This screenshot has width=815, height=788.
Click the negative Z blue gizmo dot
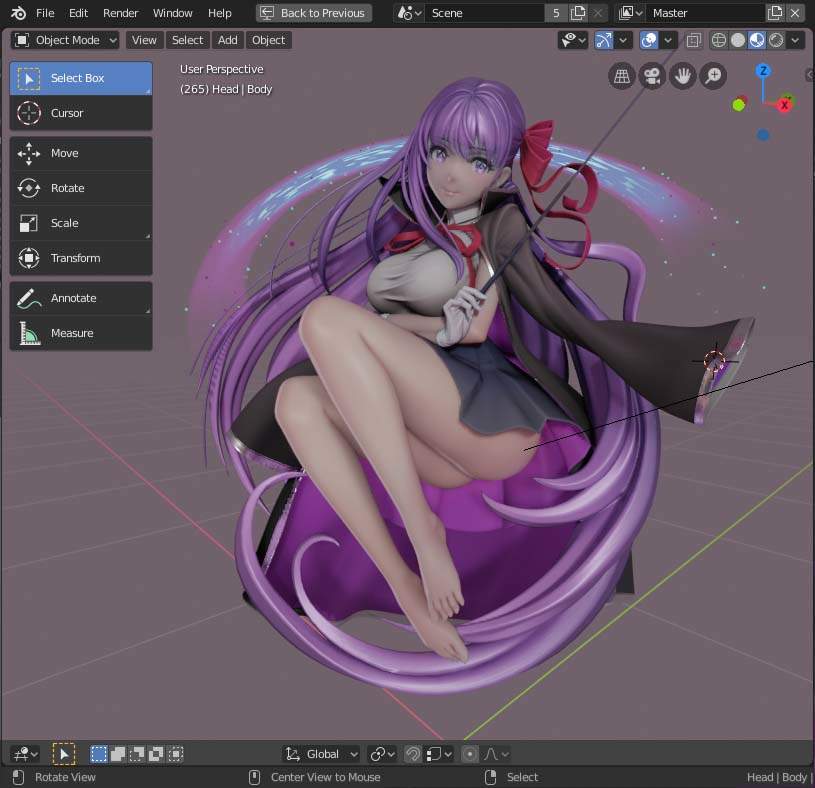tap(763, 135)
